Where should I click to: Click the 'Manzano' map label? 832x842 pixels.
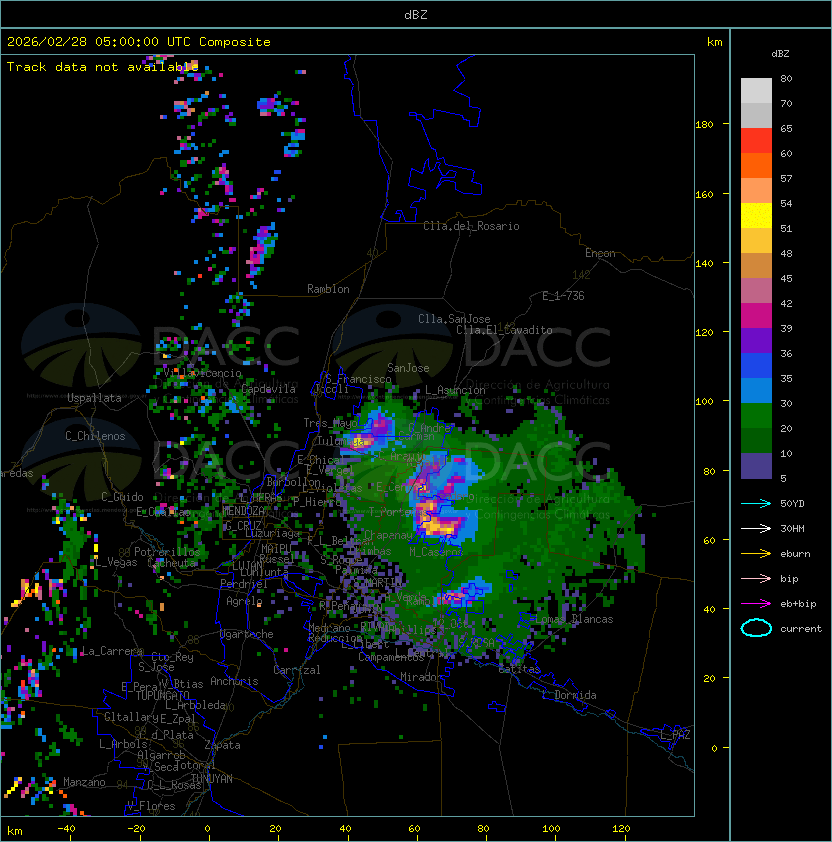84,782
